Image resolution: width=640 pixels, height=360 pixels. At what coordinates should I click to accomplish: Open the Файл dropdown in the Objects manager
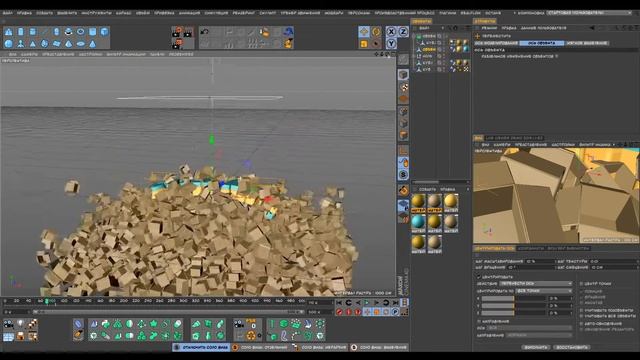(x=424, y=28)
